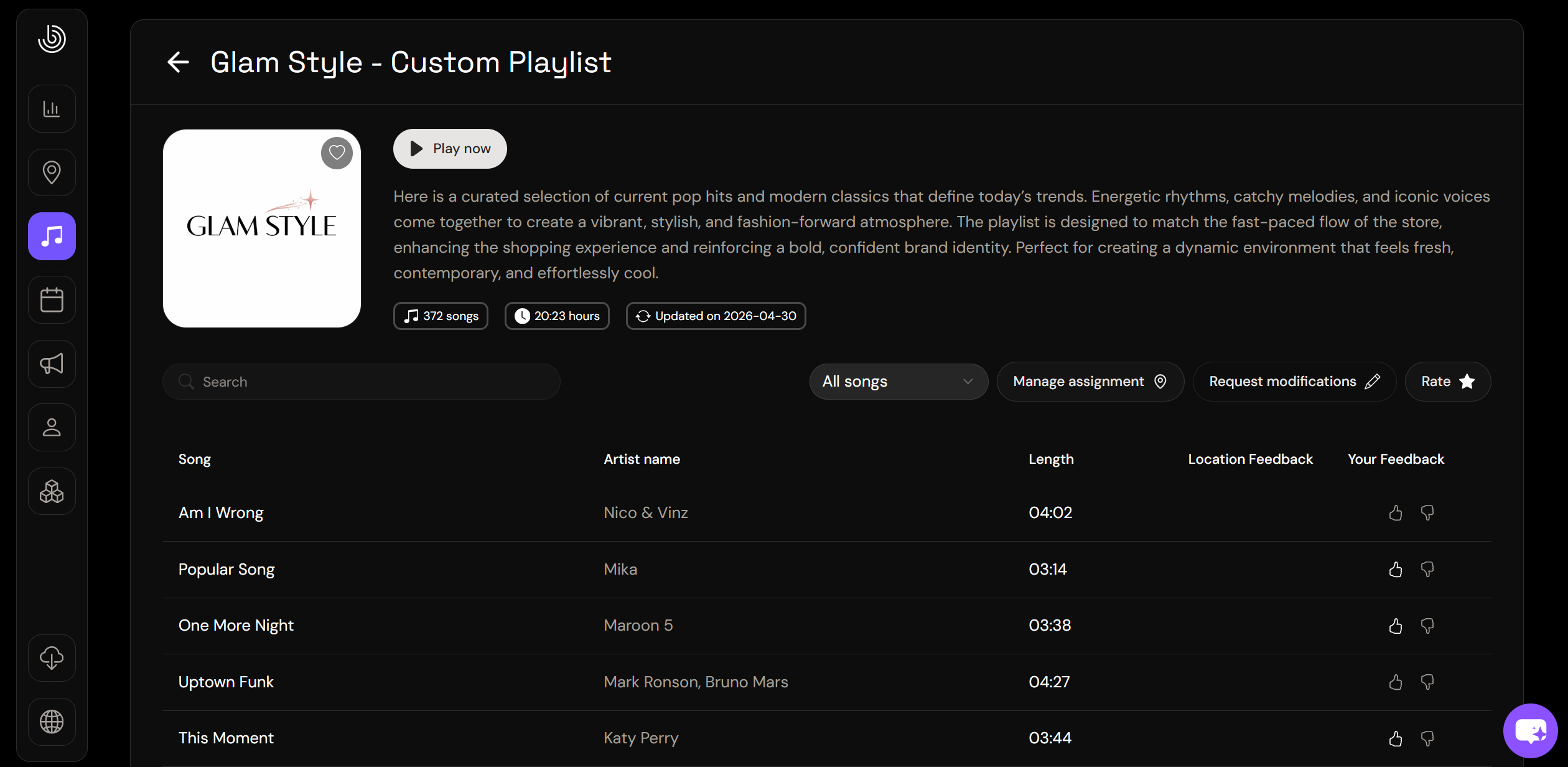
Task: Open the calendar schedule sidebar icon
Action: coord(52,300)
